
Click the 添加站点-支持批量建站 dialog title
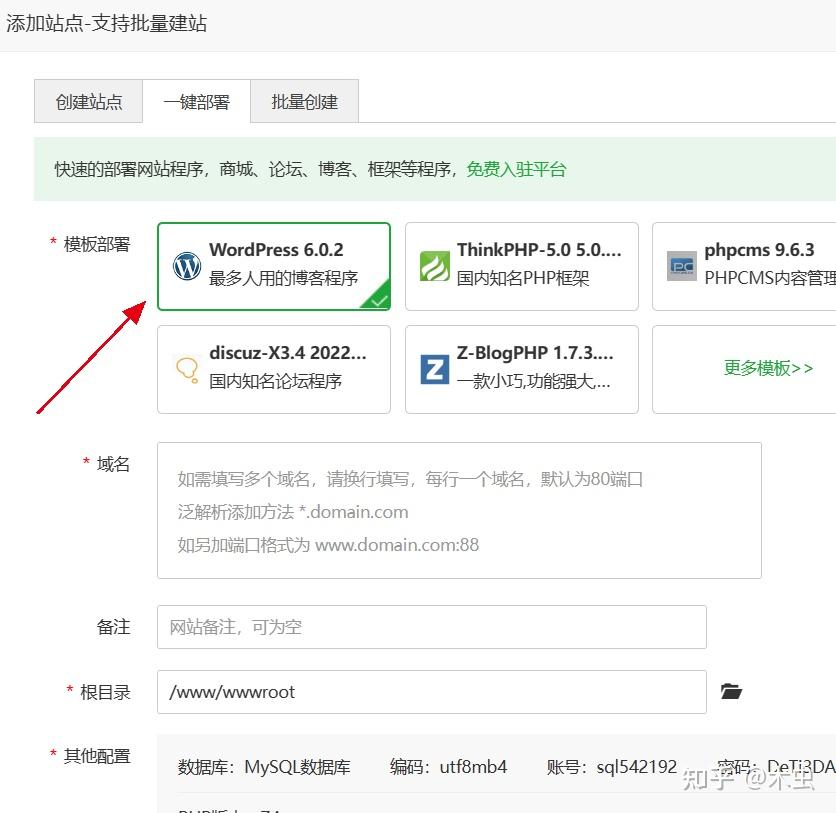(x=106, y=23)
